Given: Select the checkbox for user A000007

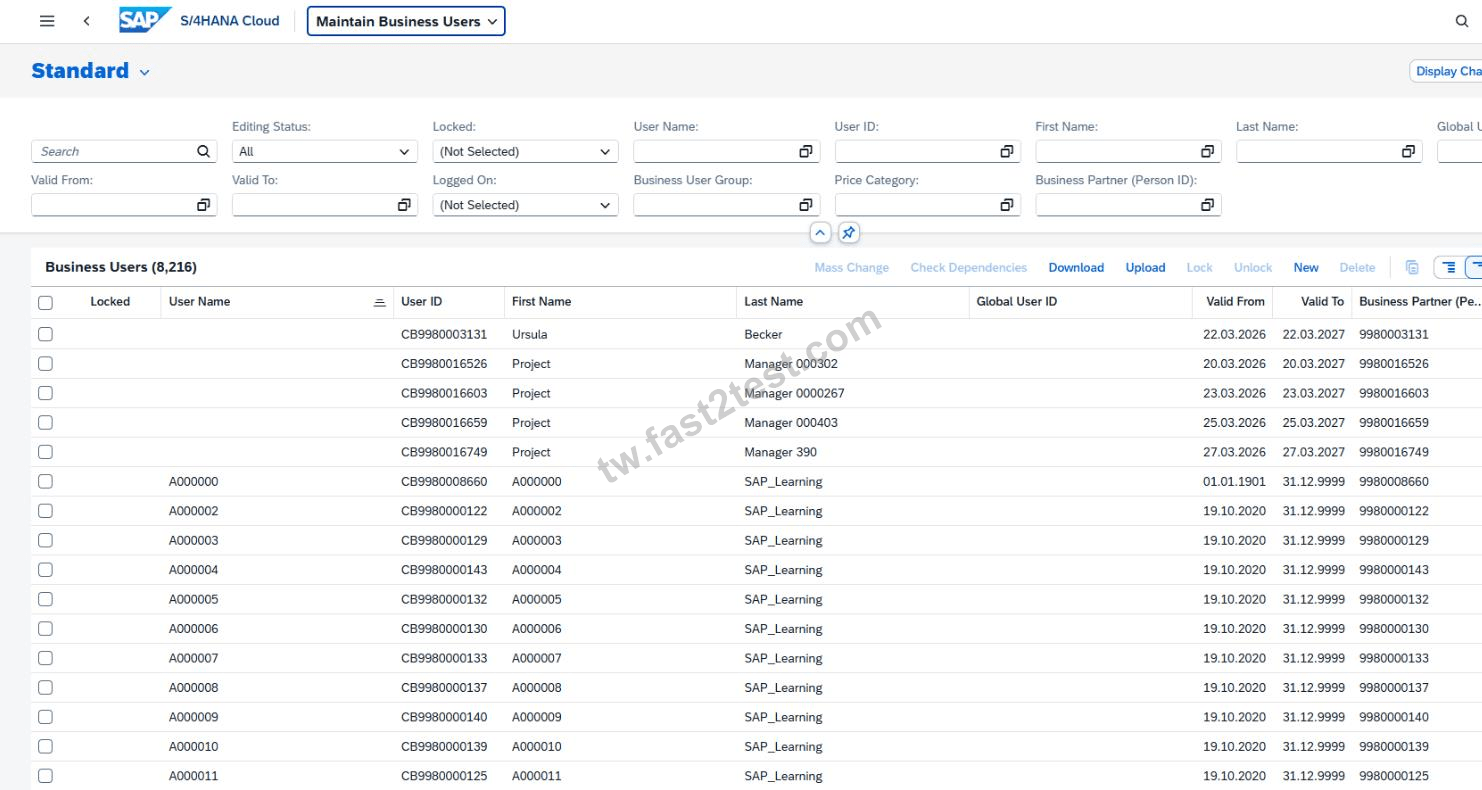Looking at the screenshot, I should (x=45, y=658).
